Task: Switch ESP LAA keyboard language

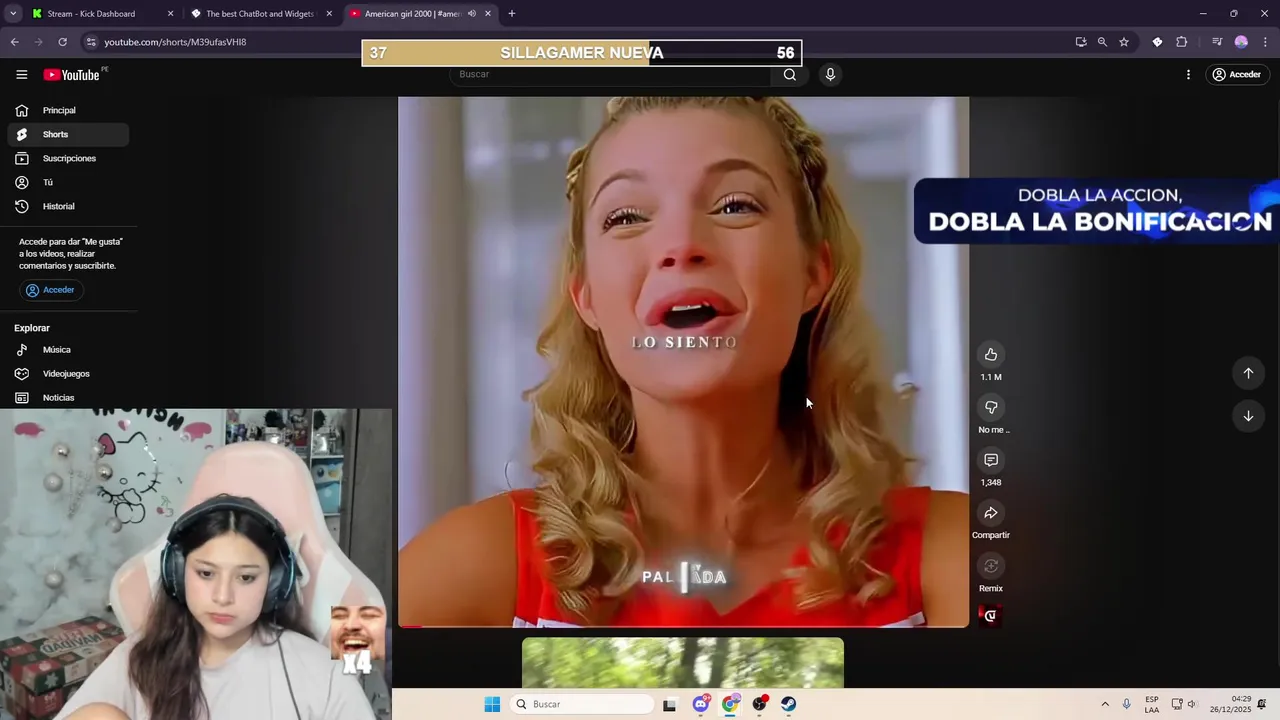Action: pyautogui.click(x=1152, y=704)
